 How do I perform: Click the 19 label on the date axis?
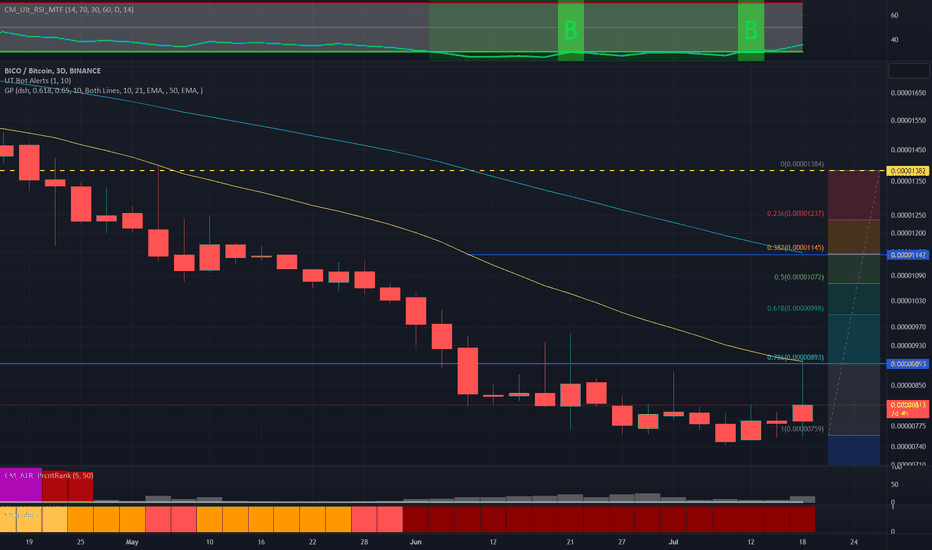point(29,542)
